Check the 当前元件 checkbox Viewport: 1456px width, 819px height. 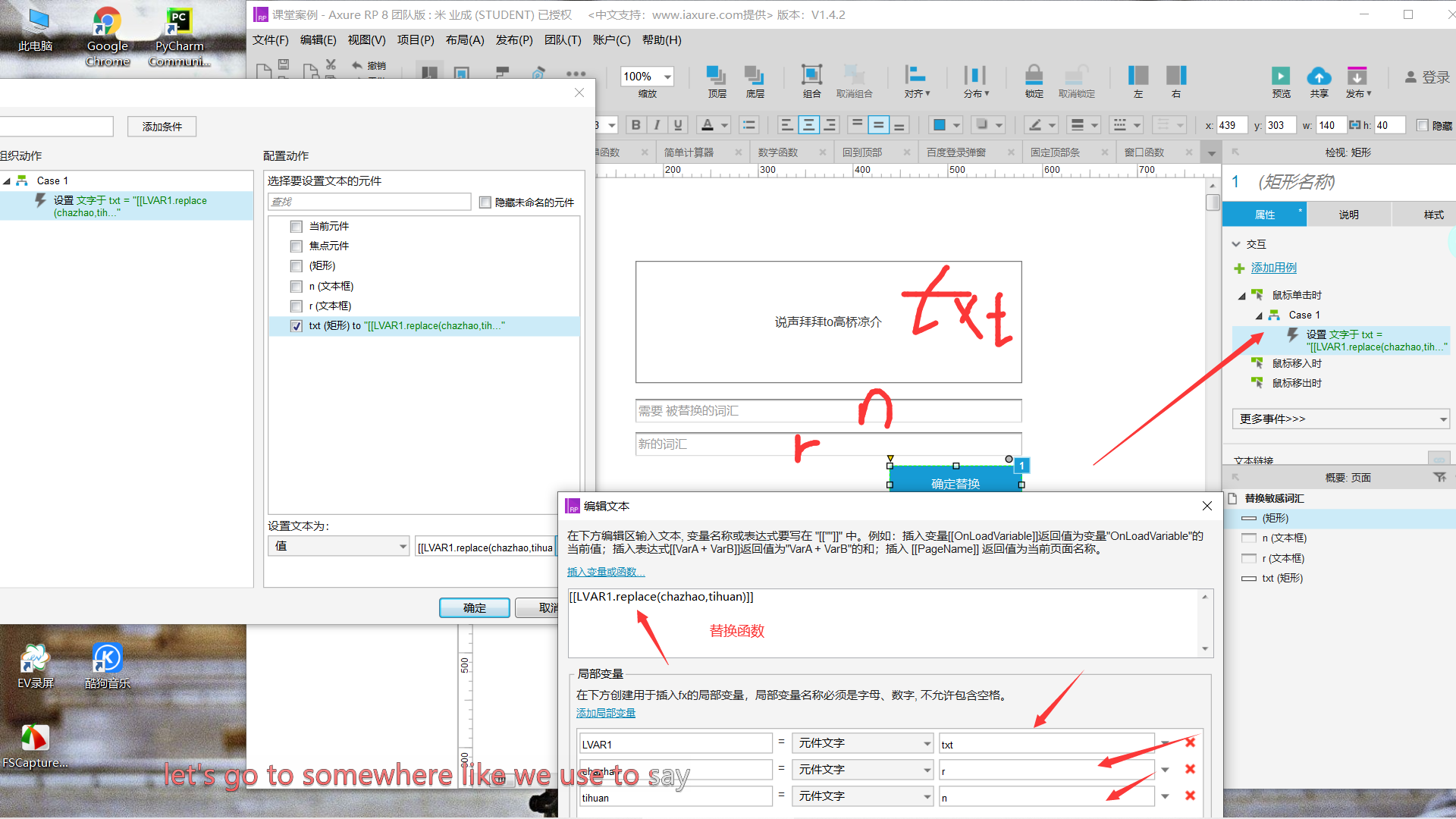click(x=297, y=226)
